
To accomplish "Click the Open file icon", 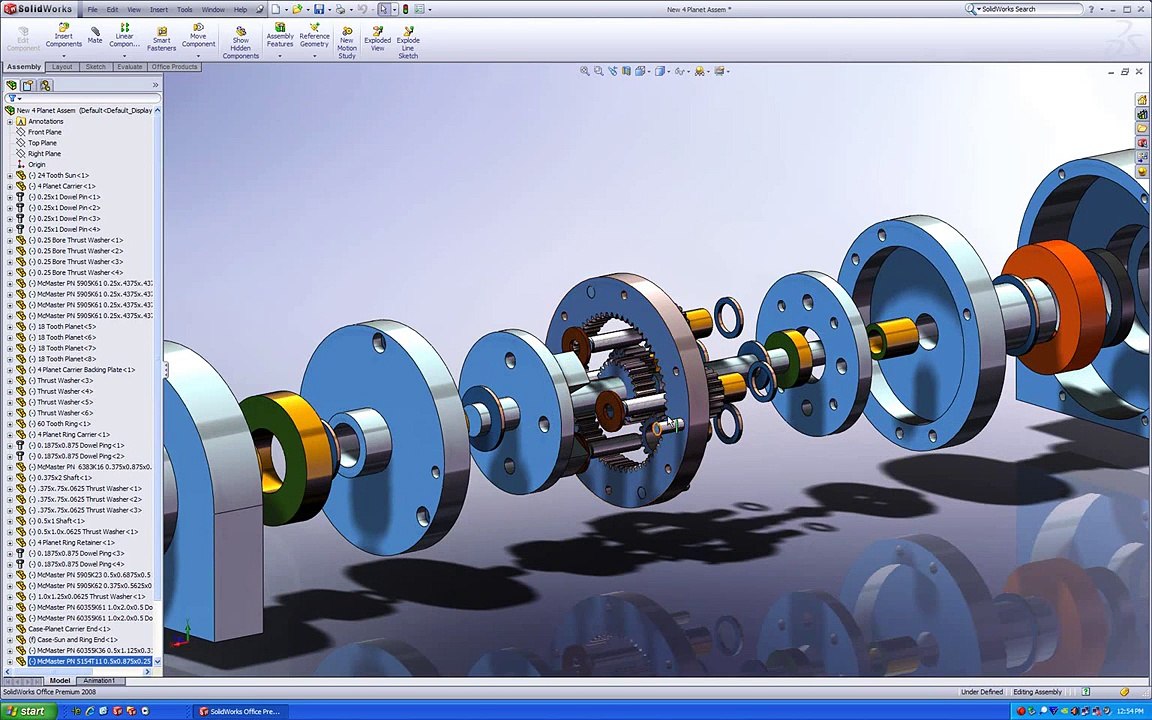I will 297,10.
